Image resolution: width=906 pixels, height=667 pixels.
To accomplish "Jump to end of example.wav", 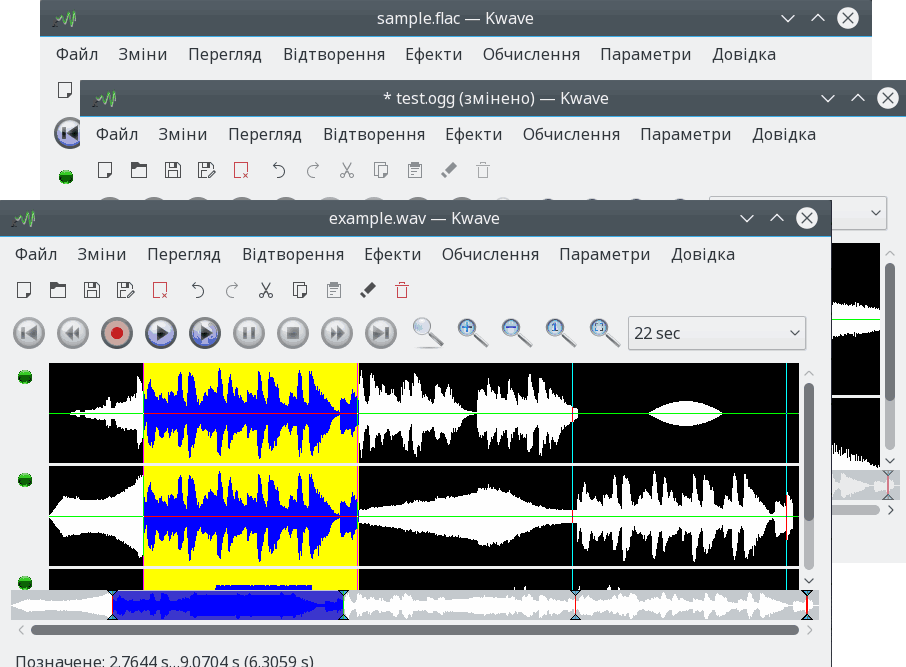I will point(381,333).
